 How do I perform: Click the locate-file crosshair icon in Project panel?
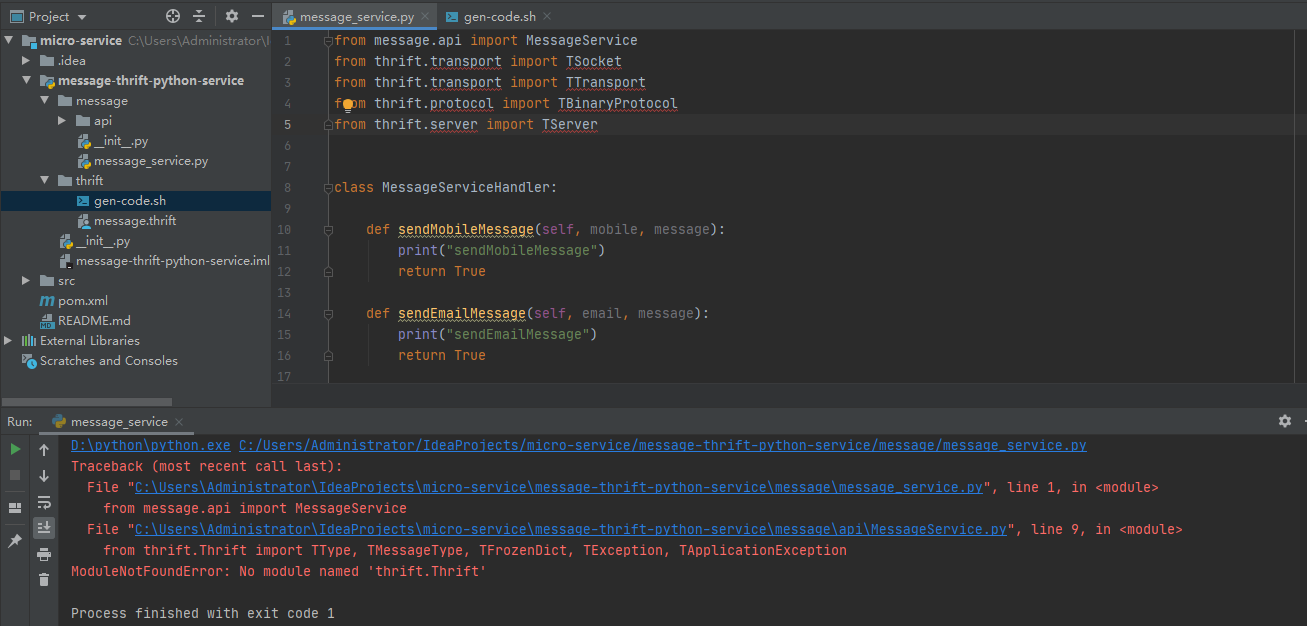pyautogui.click(x=173, y=16)
